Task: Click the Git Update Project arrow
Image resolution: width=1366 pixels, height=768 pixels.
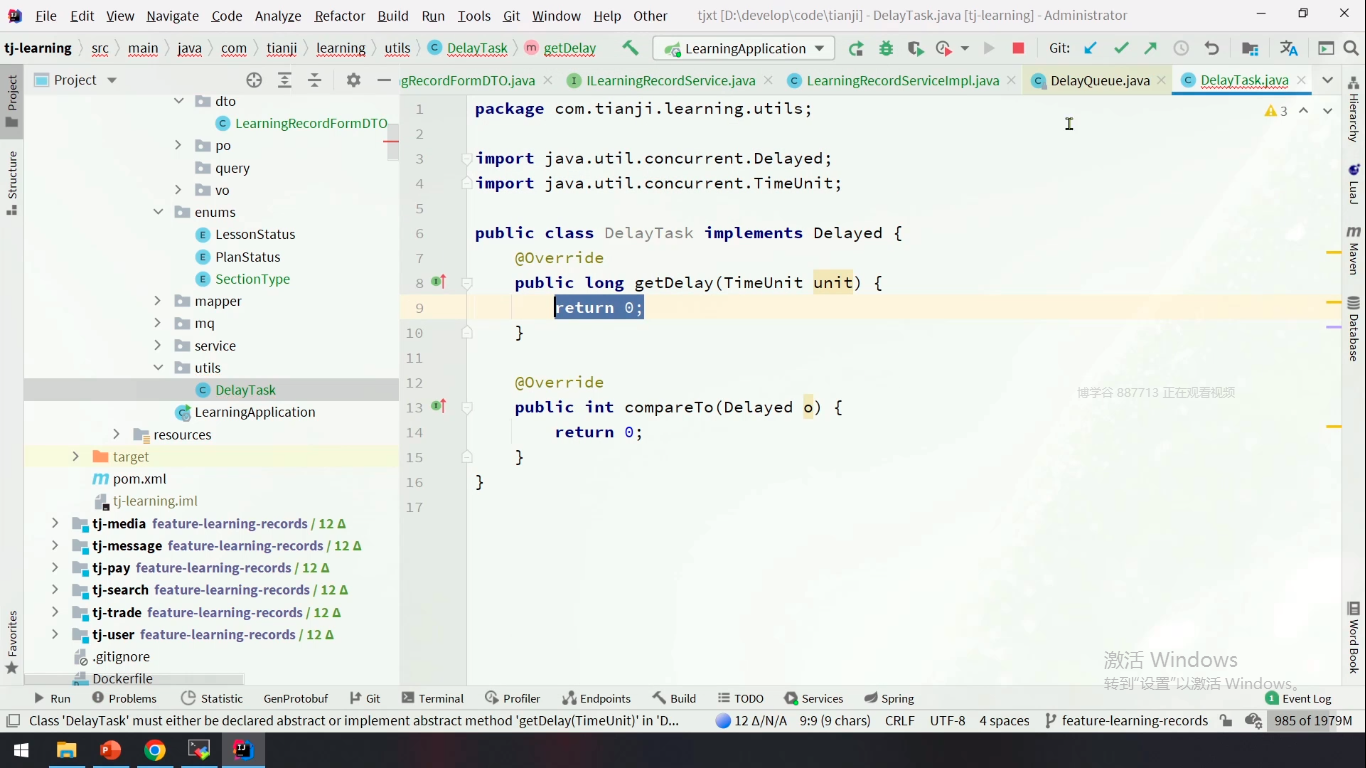Action: 1091,48
